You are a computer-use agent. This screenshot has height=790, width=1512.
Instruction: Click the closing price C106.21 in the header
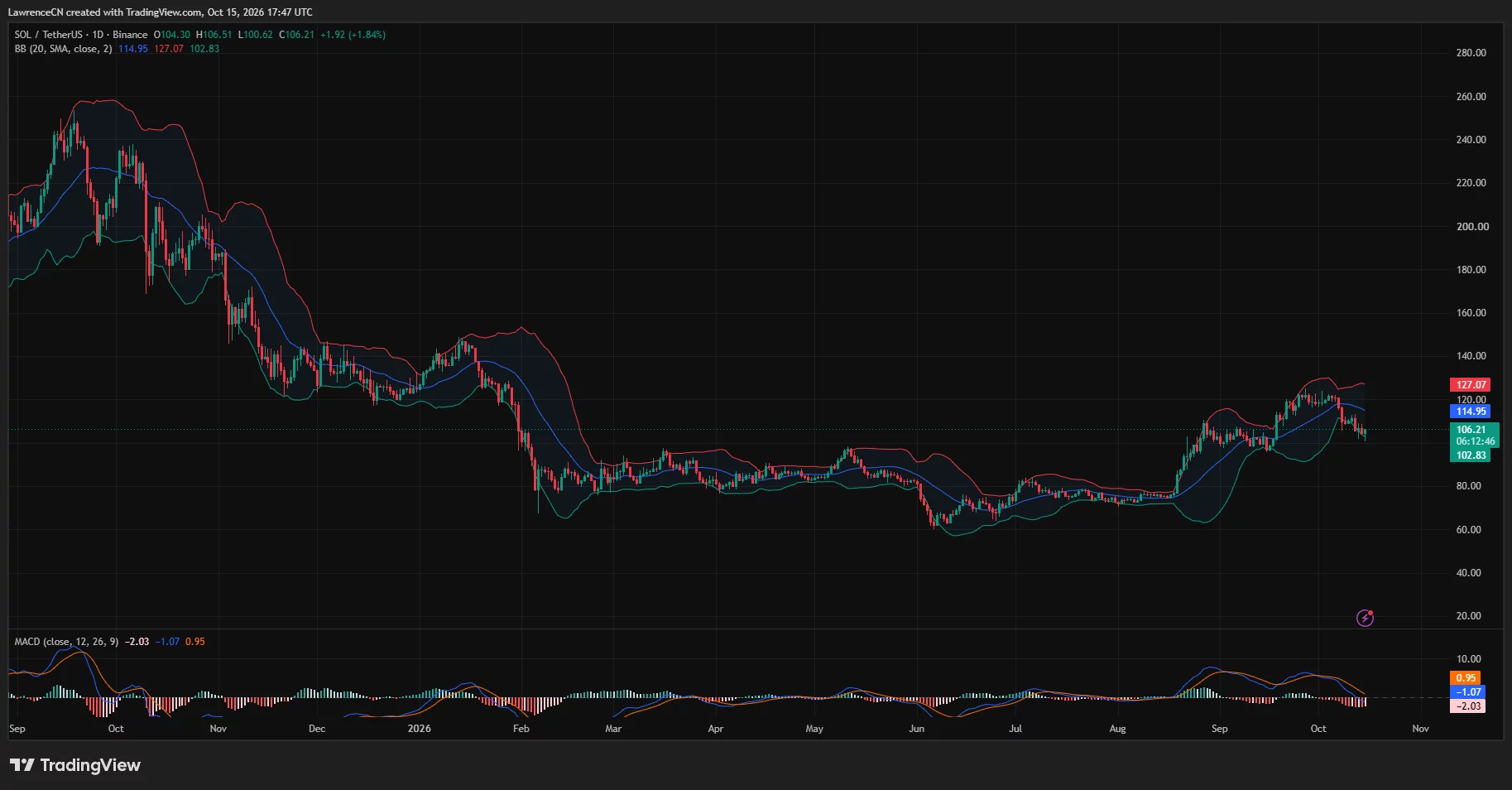(297, 35)
